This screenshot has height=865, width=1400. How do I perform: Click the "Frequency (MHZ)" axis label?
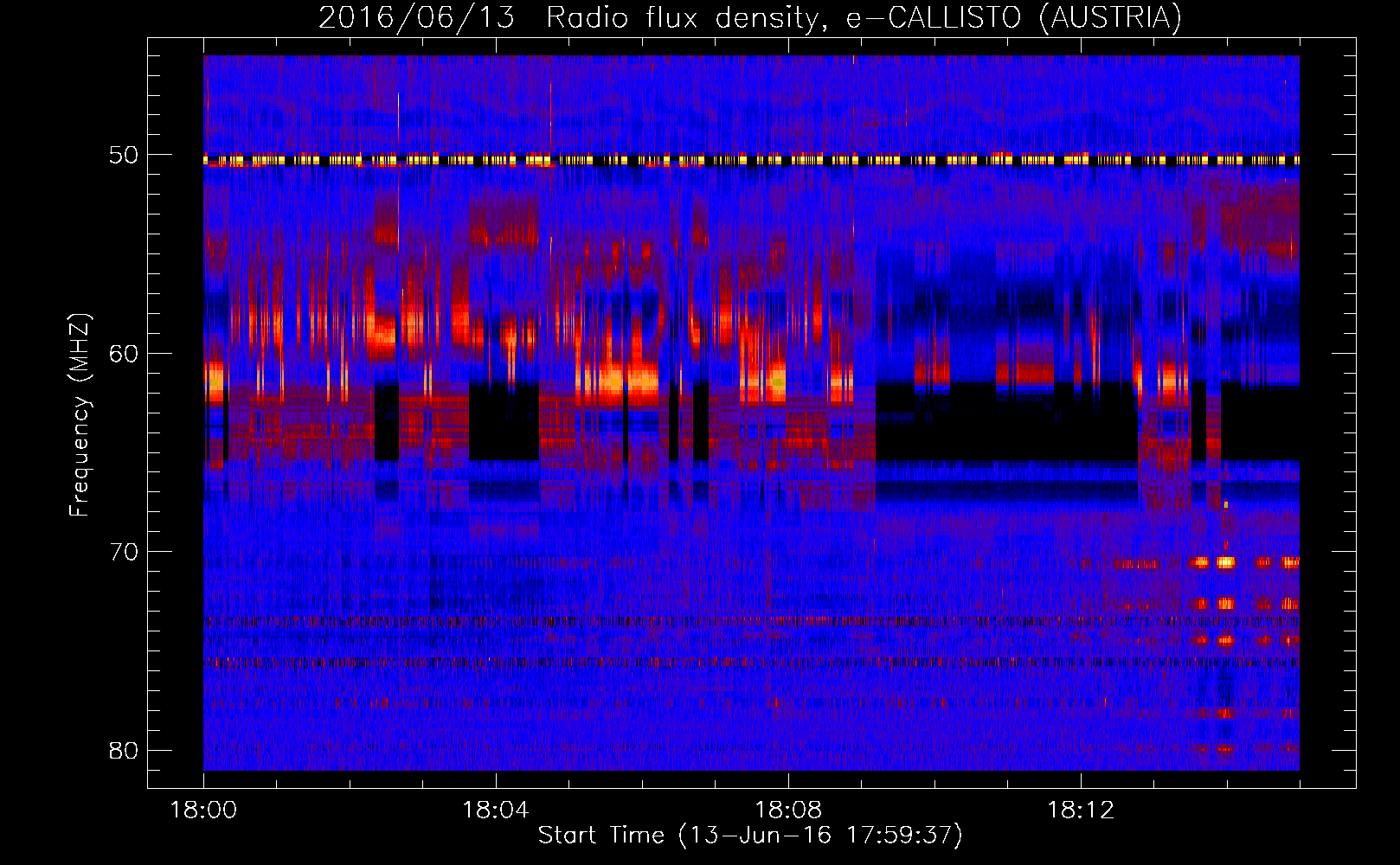point(80,414)
